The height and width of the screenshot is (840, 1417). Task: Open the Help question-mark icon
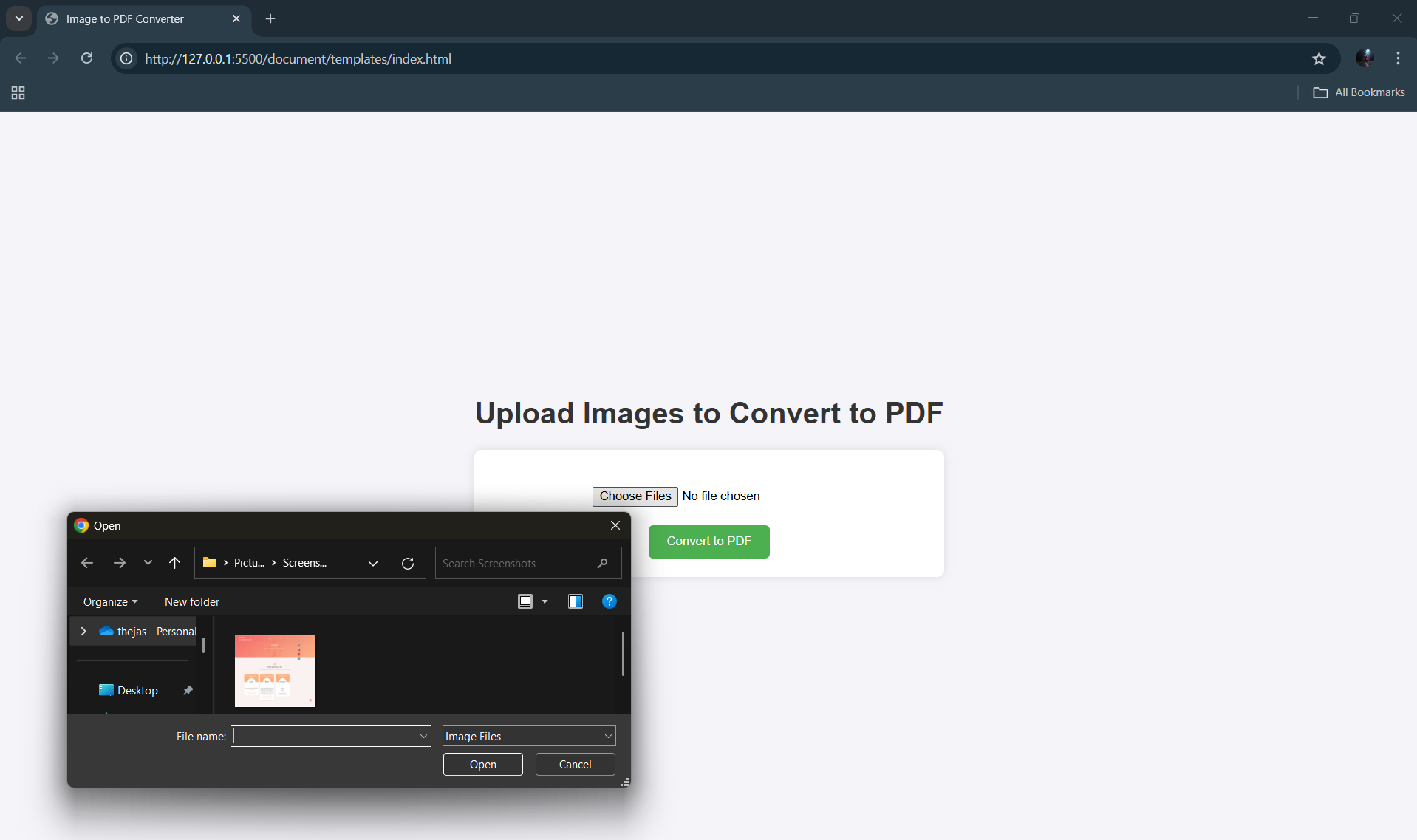pos(609,601)
